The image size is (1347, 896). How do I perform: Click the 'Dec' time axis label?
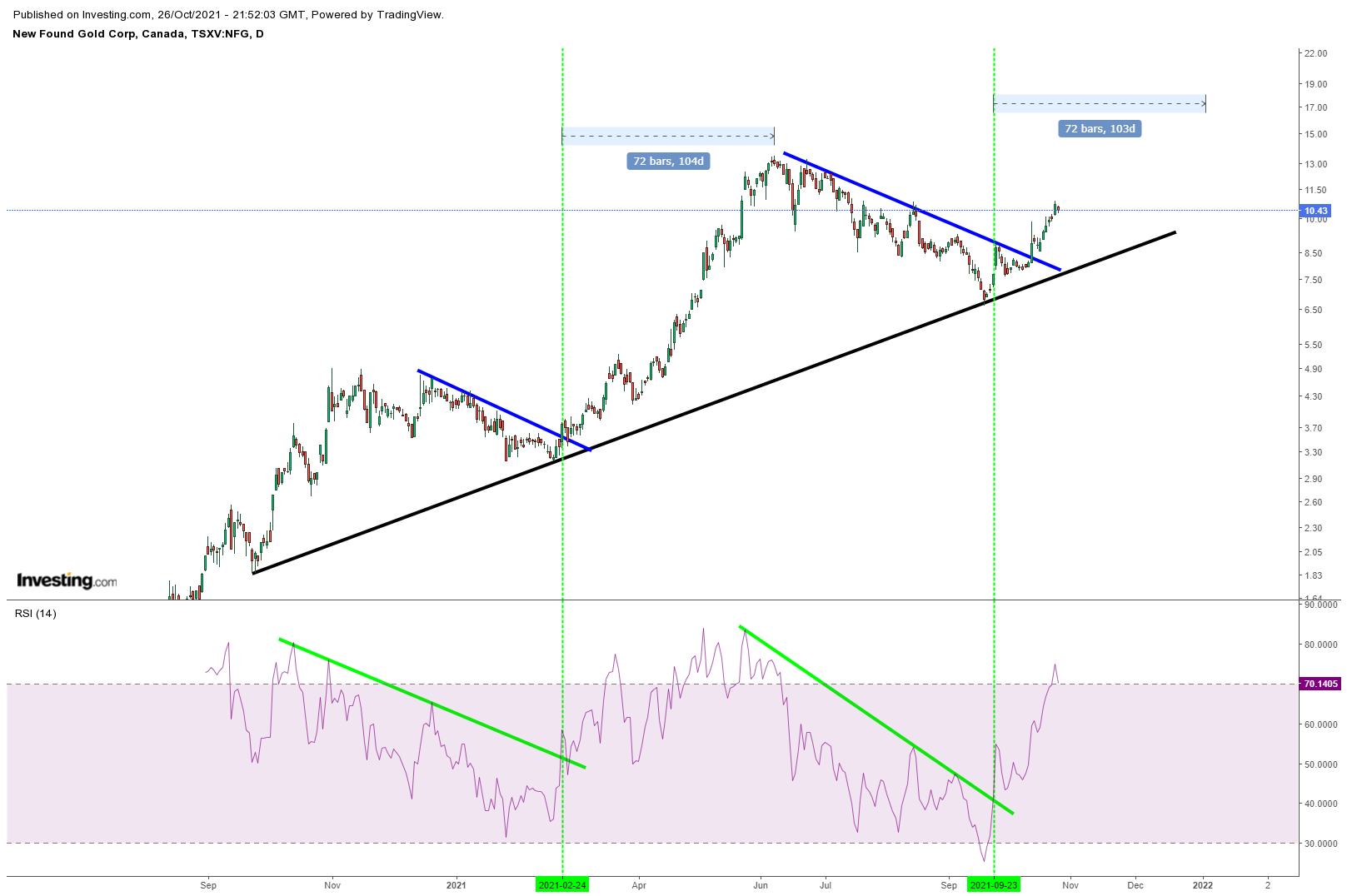[x=1135, y=885]
